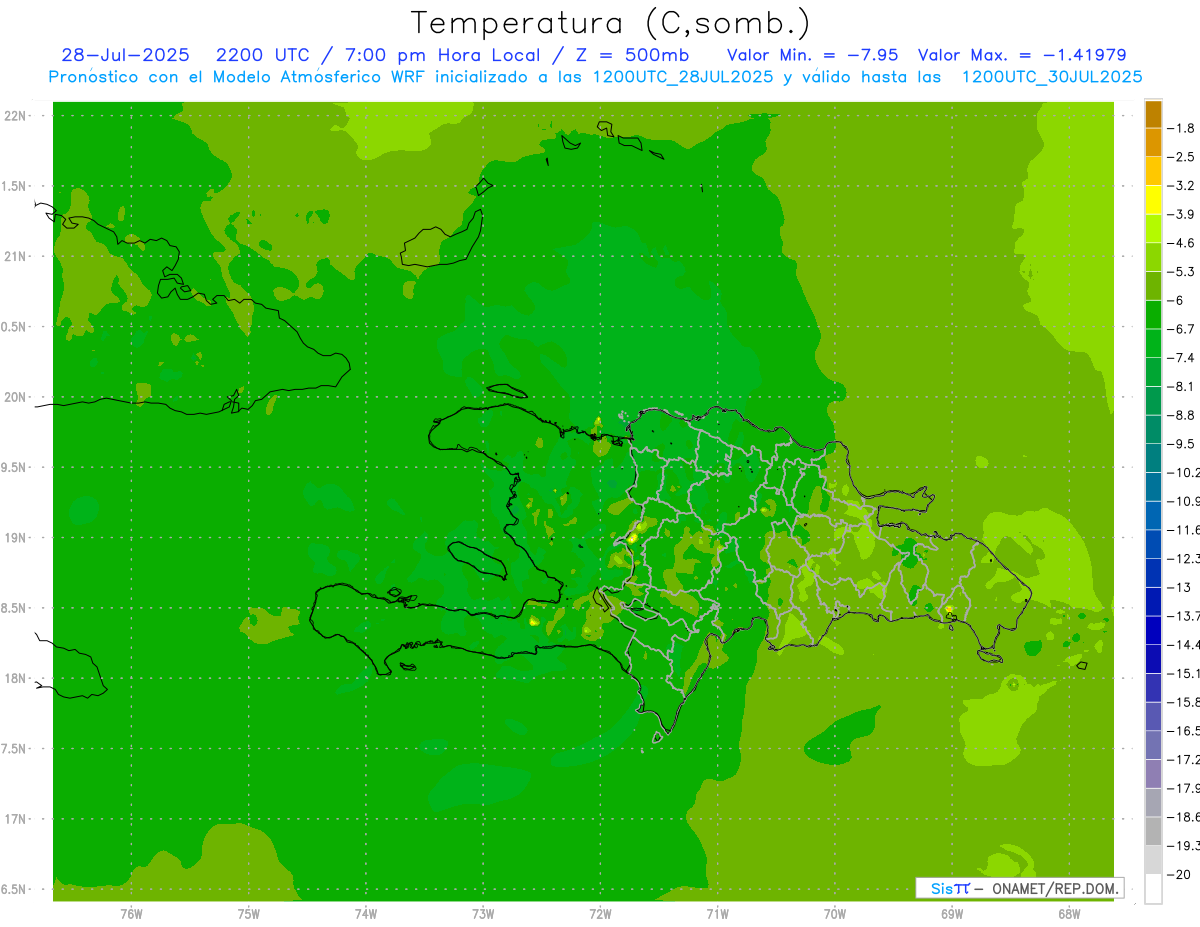Viewport: 1200px width, 927px height.
Task: Pick the orange swatch between -1.8 and -2.5
Action: tap(1154, 143)
